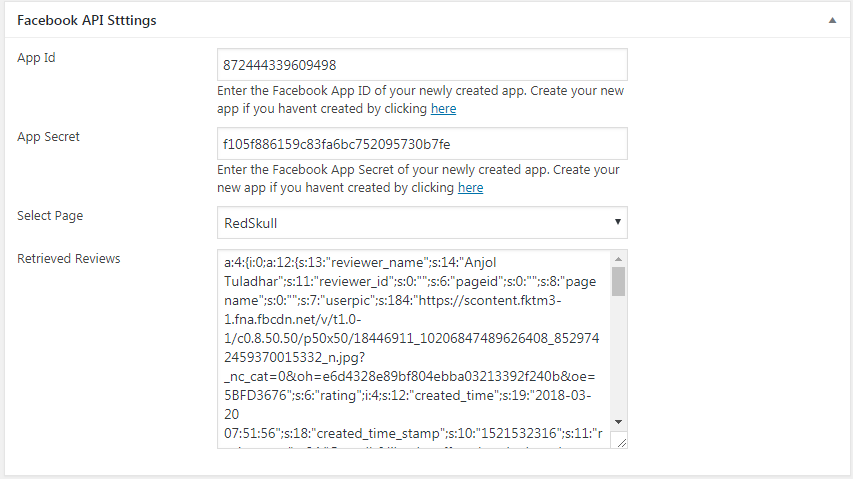The image size is (853, 479).
Task: Open the Select Page dropdown showing RedSkull
Action: point(421,222)
